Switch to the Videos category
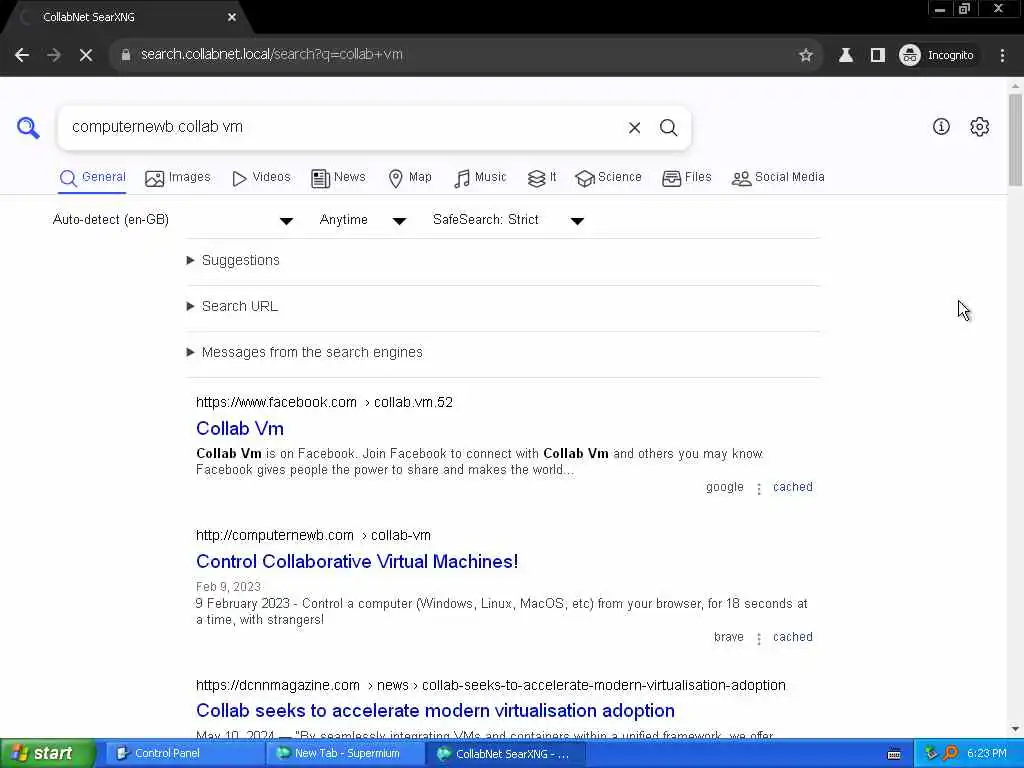 (261, 178)
